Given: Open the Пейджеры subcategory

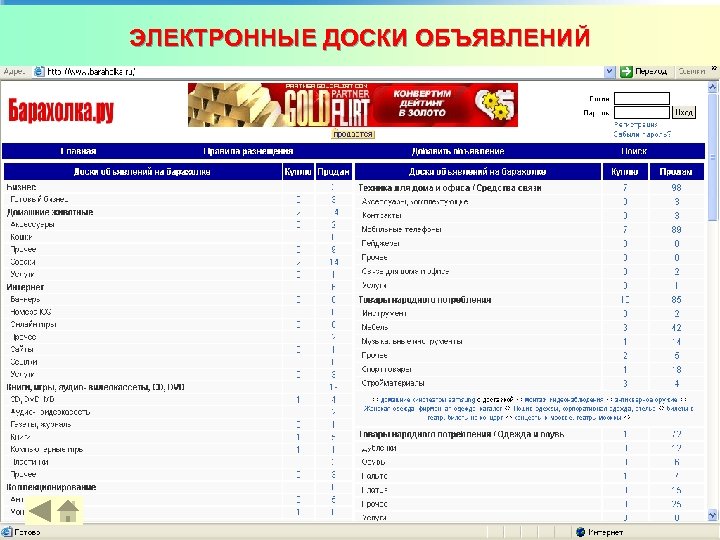Looking at the screenshot, I should pos(380,243).
